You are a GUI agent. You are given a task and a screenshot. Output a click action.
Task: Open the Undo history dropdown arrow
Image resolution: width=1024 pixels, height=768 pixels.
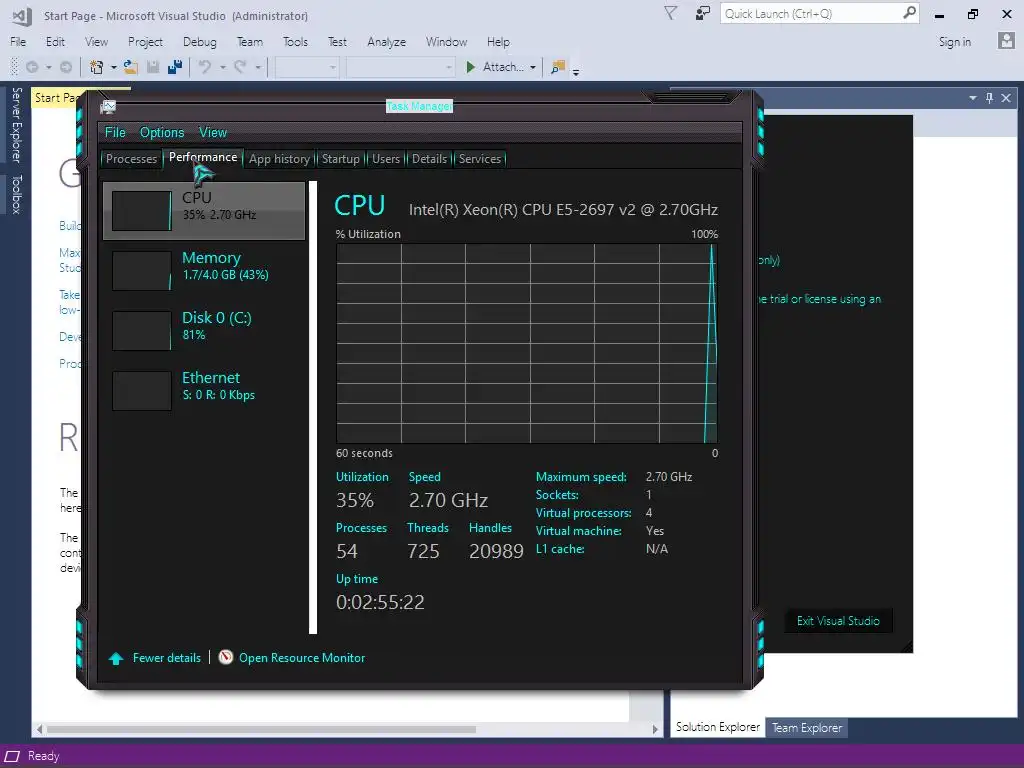[223, 67]
